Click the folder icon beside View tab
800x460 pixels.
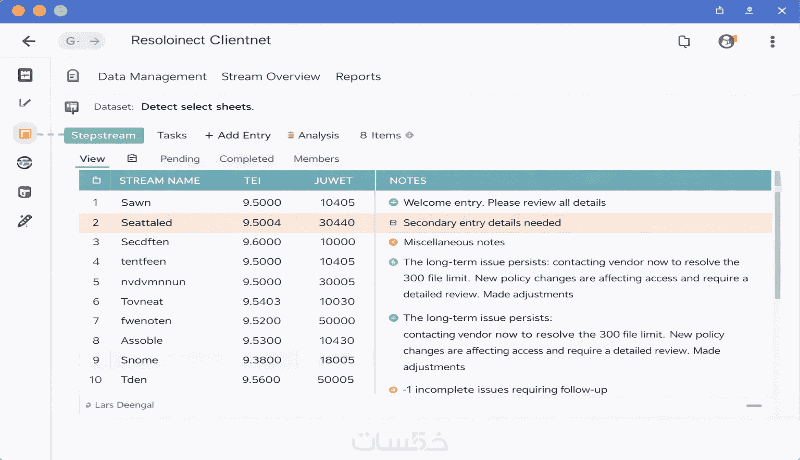[x=132, y=159]
